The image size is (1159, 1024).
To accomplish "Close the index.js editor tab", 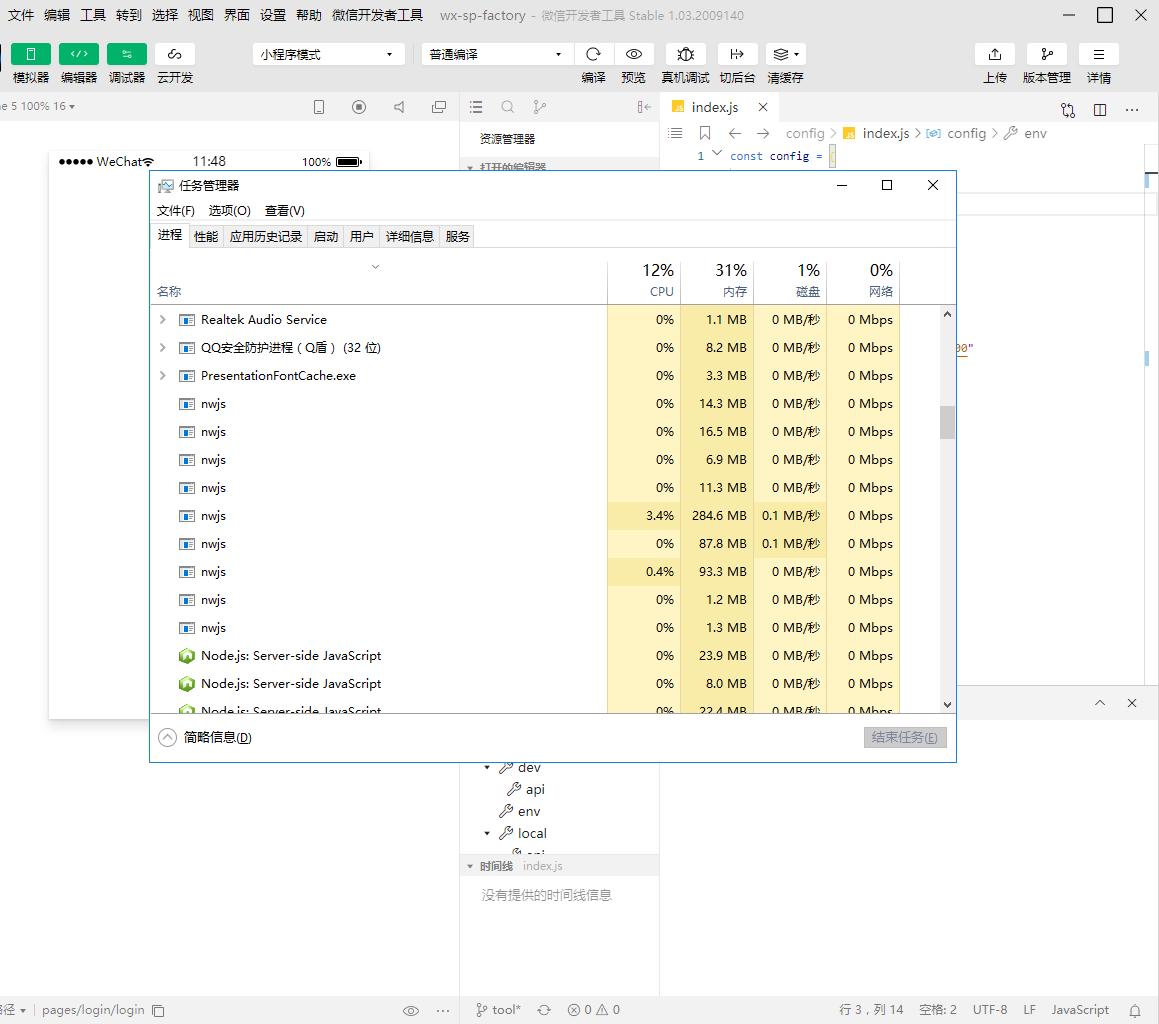I will 763,107.
